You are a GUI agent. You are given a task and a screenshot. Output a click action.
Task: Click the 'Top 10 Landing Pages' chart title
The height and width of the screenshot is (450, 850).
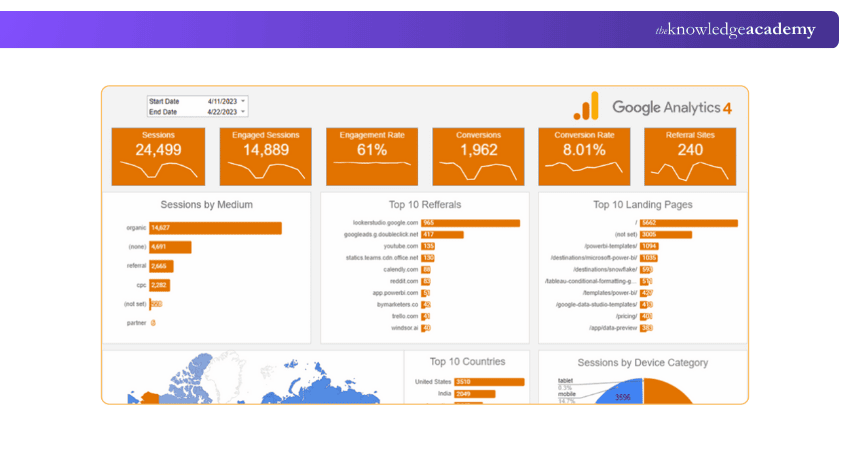click(642, 204)
